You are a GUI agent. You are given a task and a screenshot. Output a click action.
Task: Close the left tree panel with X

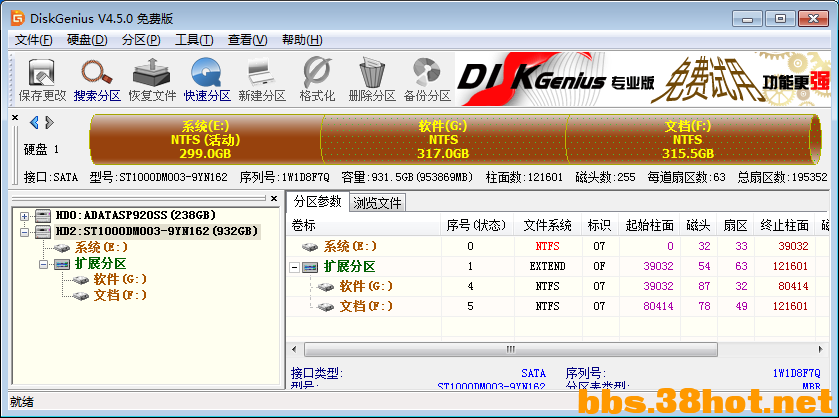[x=274, y=199]
